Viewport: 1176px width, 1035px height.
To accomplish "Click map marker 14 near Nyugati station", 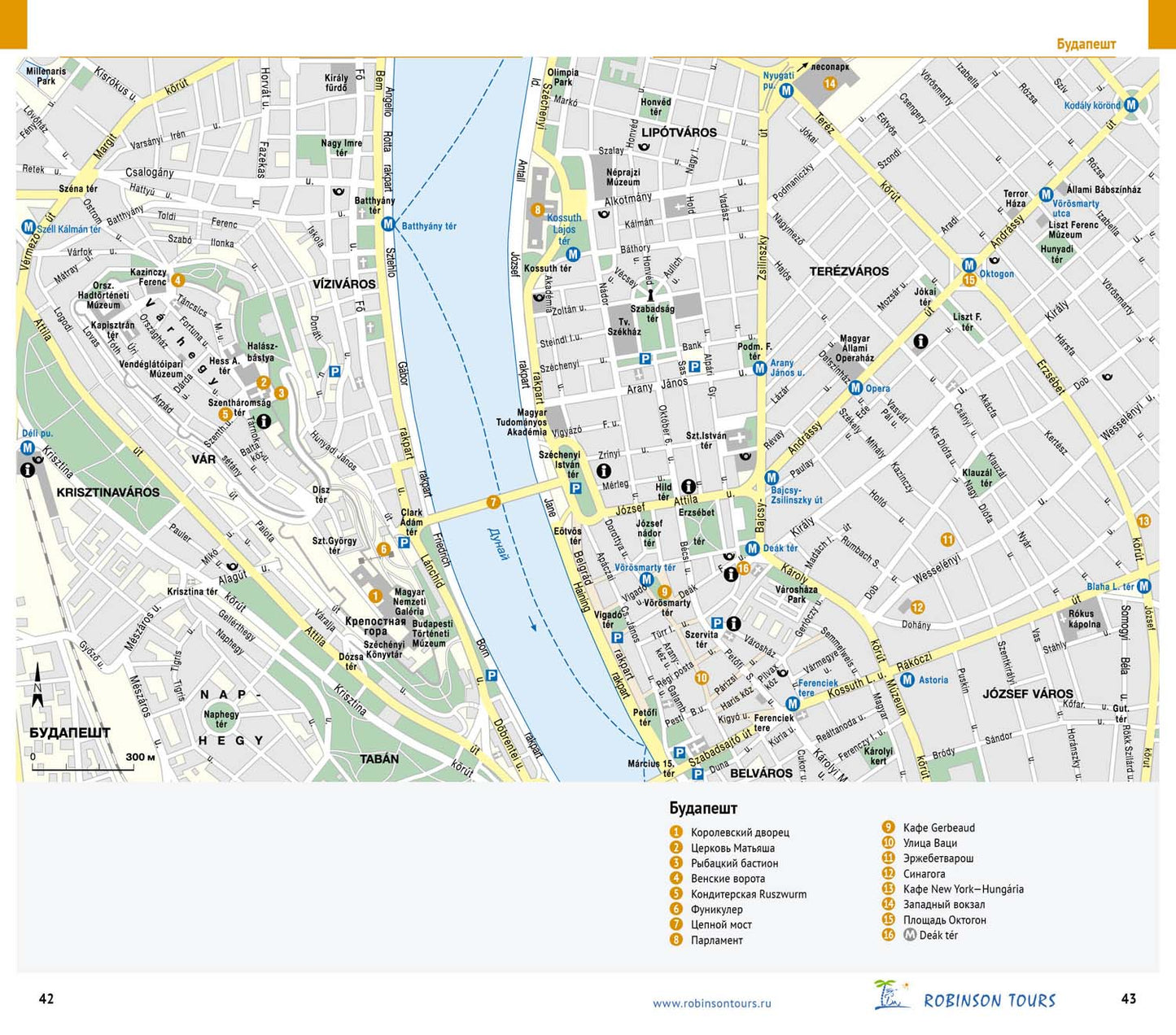I will [829, 83].
